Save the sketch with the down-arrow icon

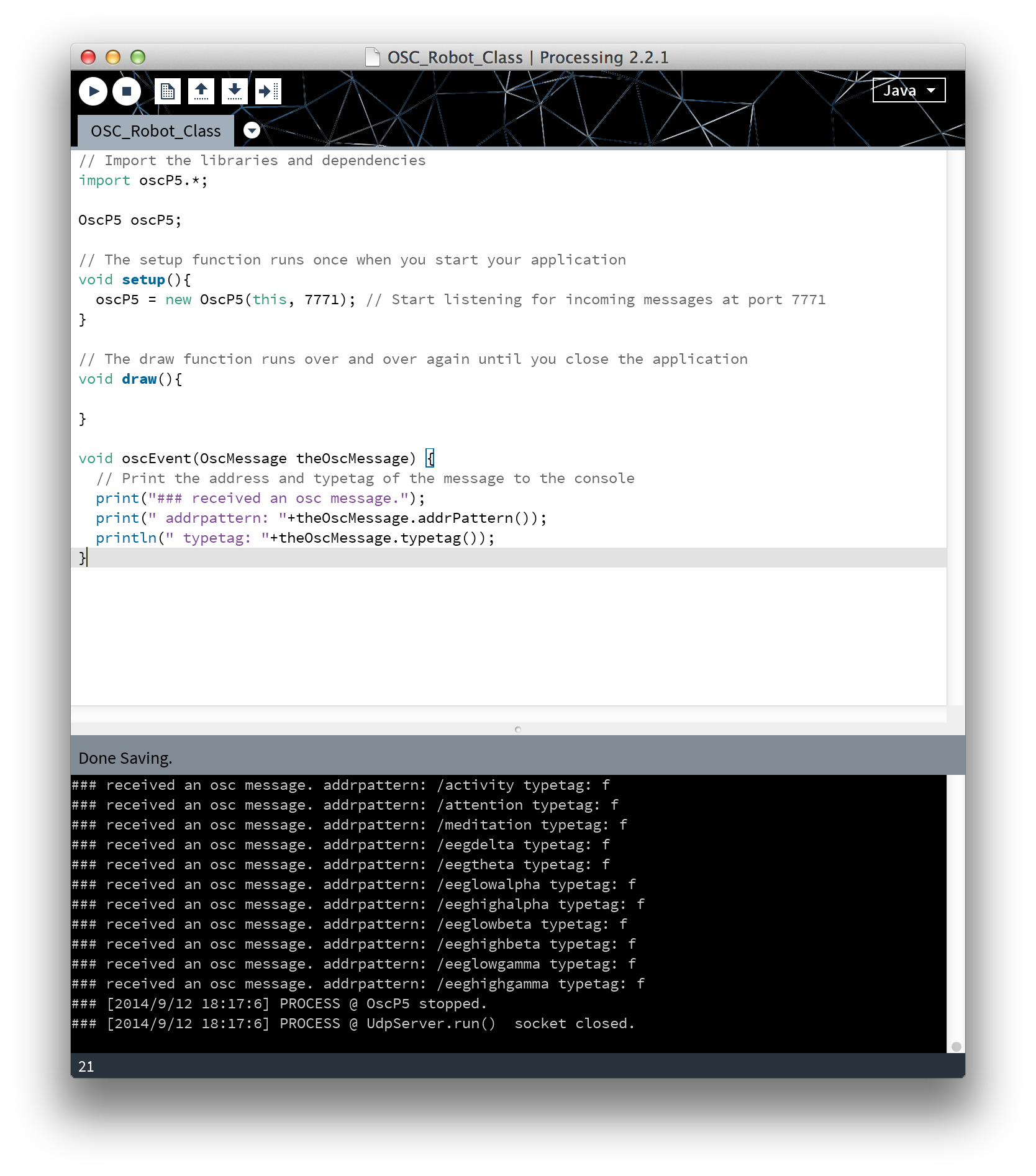click(x=235, y=91)
